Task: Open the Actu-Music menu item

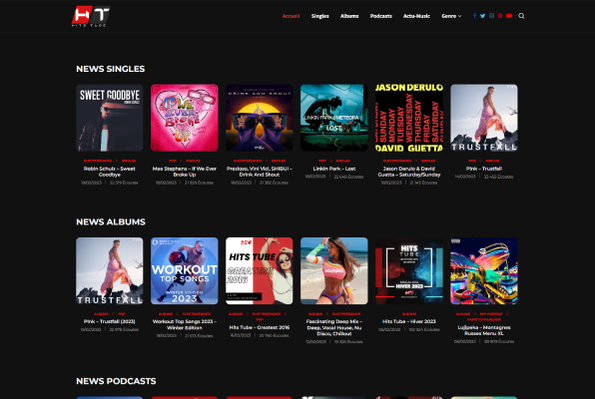Action: point(416,16)
